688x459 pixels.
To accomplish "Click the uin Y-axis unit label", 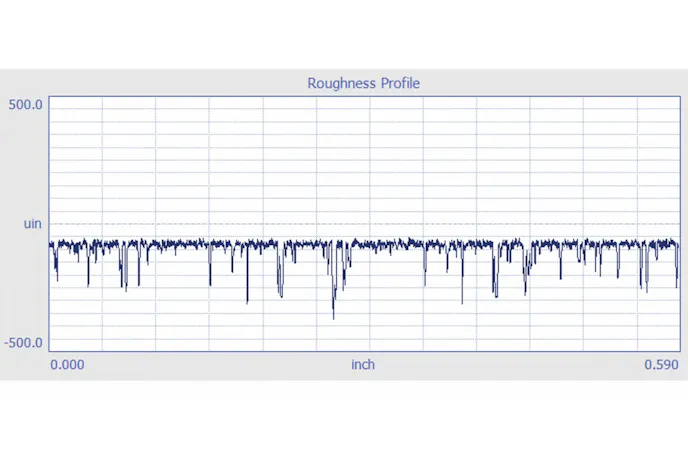I will point(32,223).
